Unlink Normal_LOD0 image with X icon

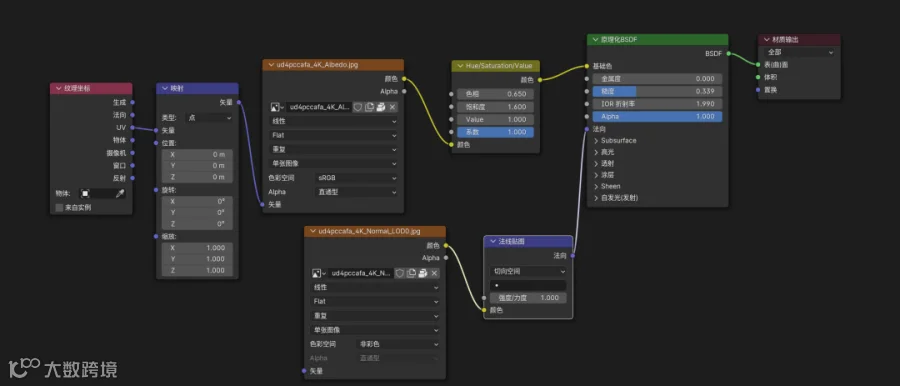point(435,273)
